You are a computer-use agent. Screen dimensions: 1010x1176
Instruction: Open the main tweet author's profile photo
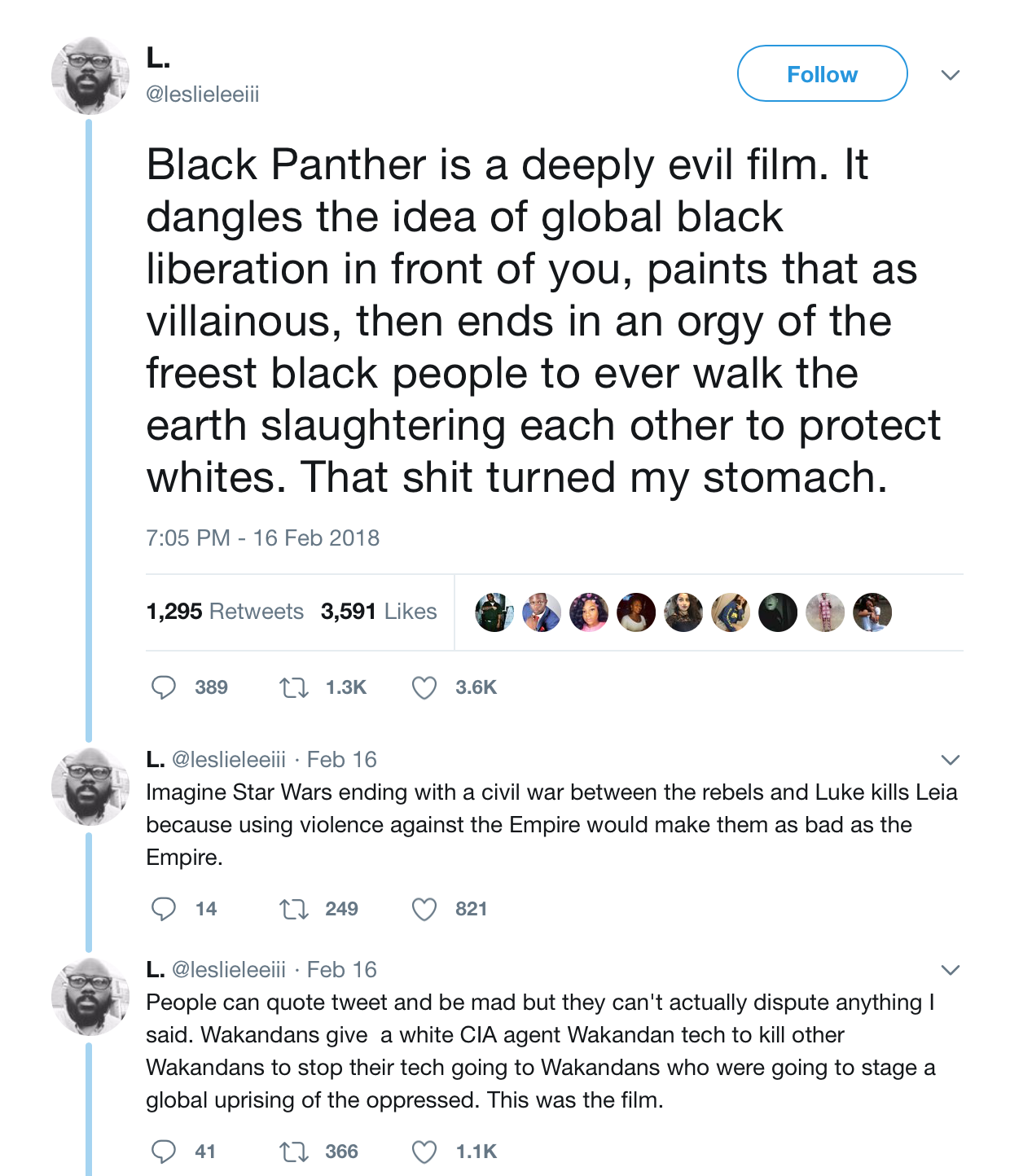90,76
